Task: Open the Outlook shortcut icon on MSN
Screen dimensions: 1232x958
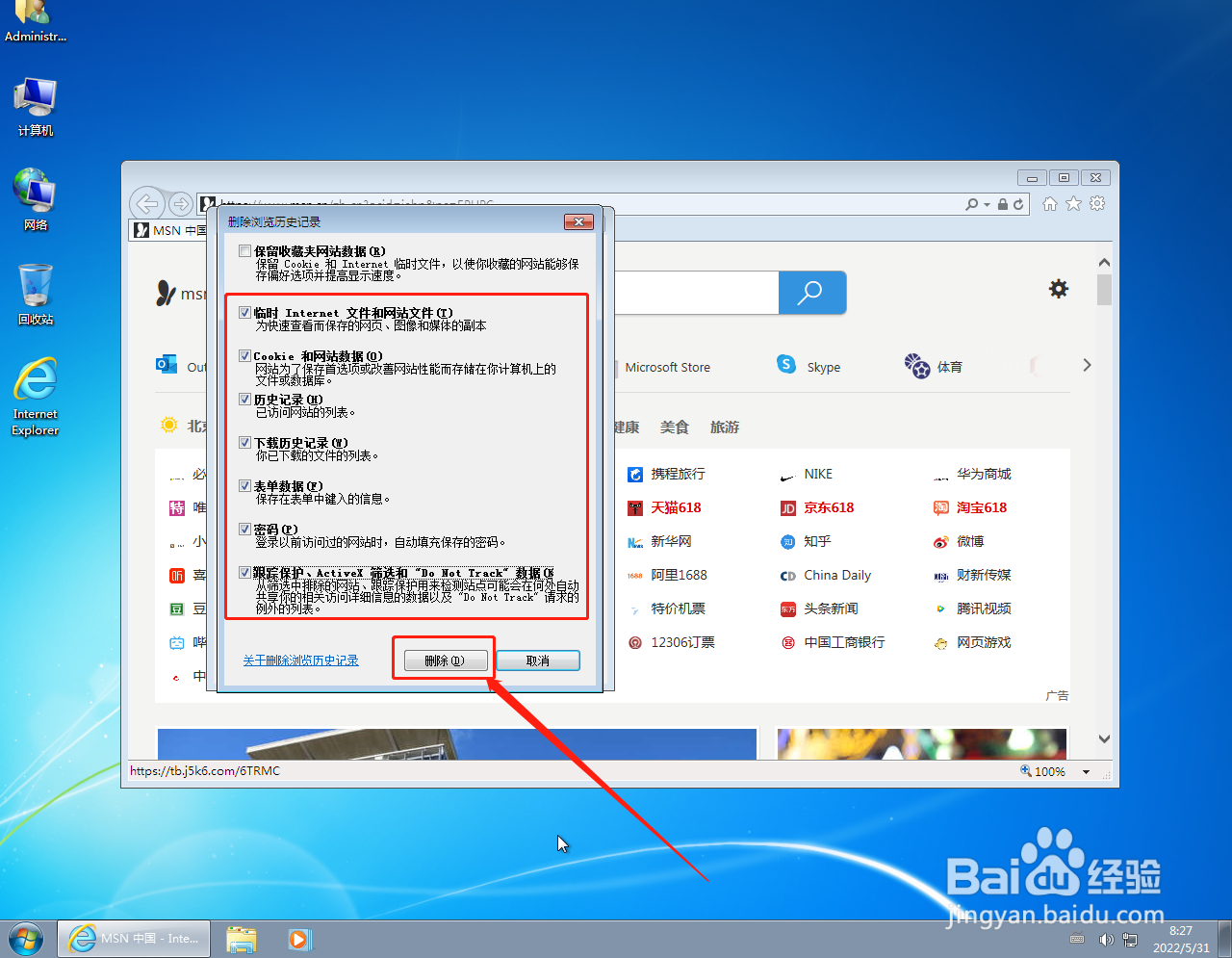Action: pyautogui.click(x=167, y=365)
